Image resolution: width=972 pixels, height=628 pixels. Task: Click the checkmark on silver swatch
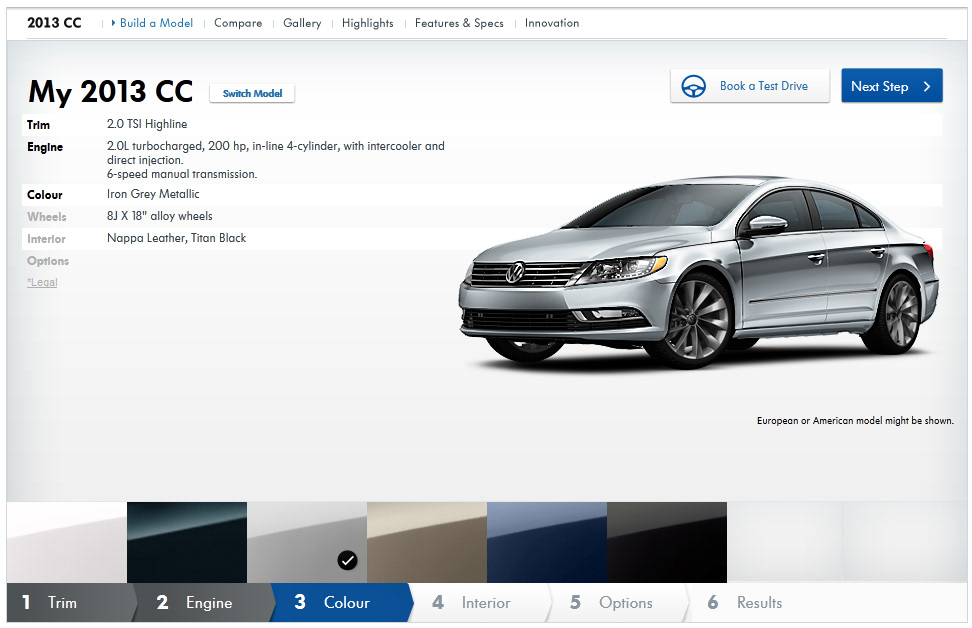(347, 560)
